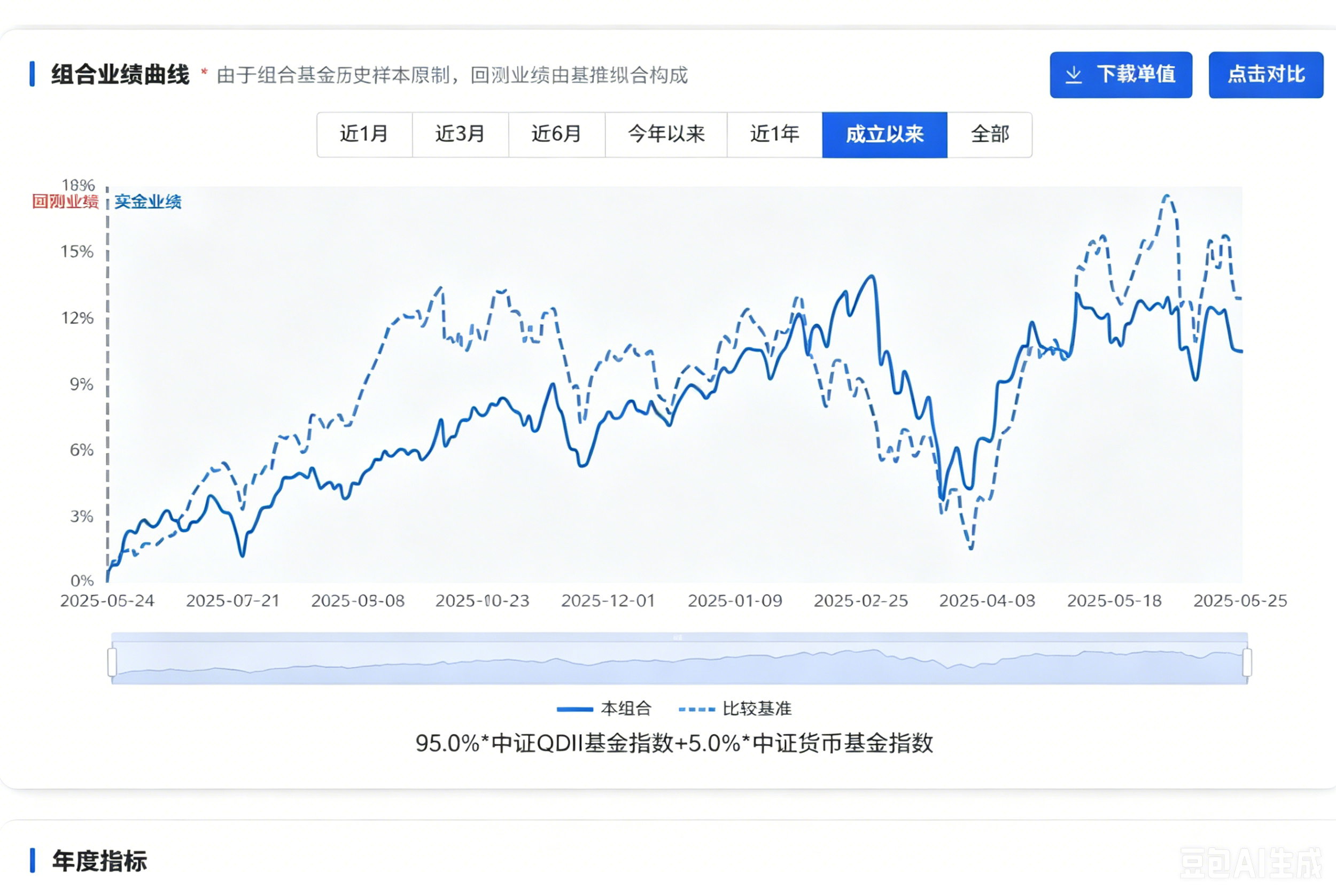
Task: Switch to the 全部 tab
Action: tap(990, 135)
